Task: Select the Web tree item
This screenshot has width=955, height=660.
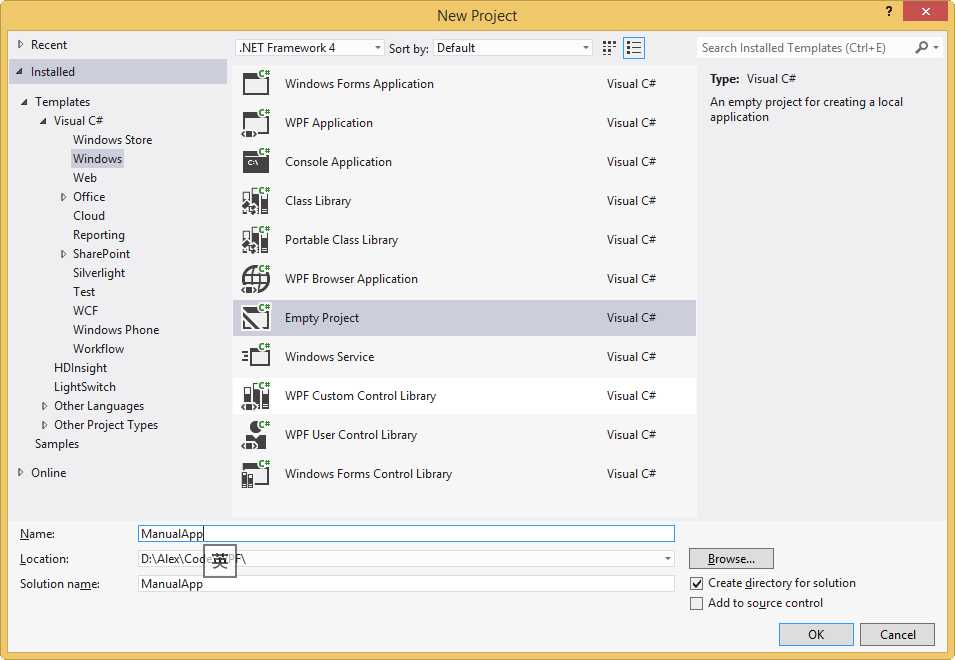Action: coord(85,177)
